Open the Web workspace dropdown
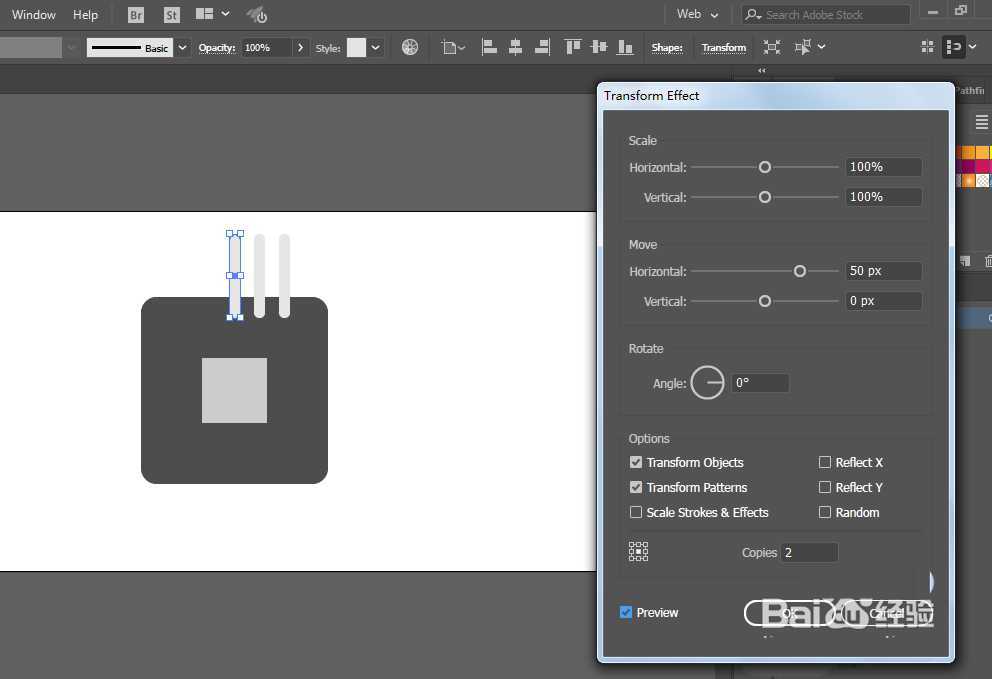The image size is (992, 679). (x=698, y=15)
